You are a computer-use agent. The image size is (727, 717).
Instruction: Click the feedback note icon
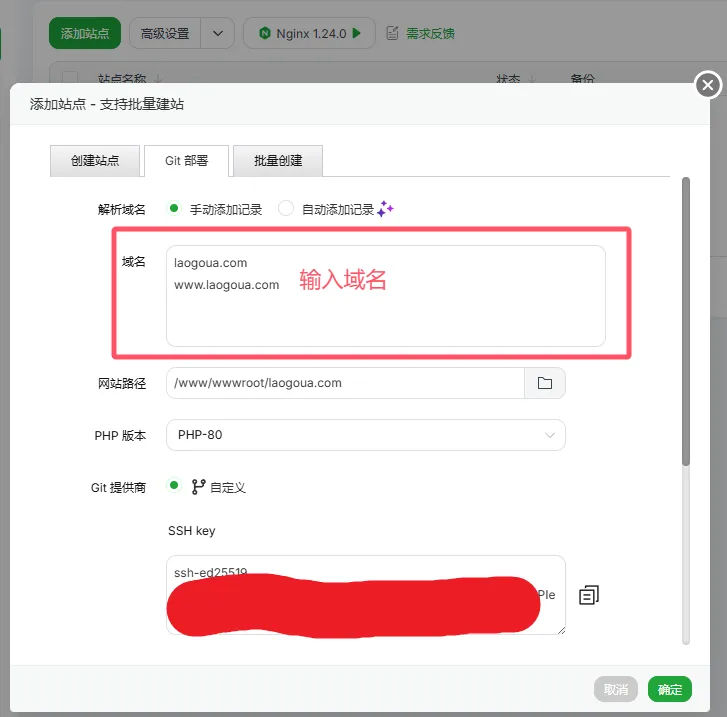pyautogui.click(x=392, y=33)
